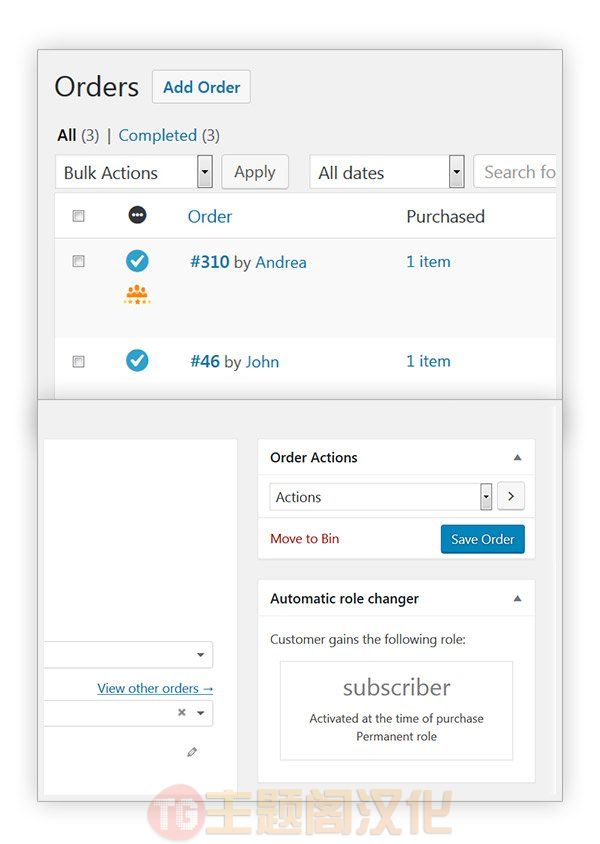
Task: Click the Orders page heading
Action: click(x=97, y=87)
